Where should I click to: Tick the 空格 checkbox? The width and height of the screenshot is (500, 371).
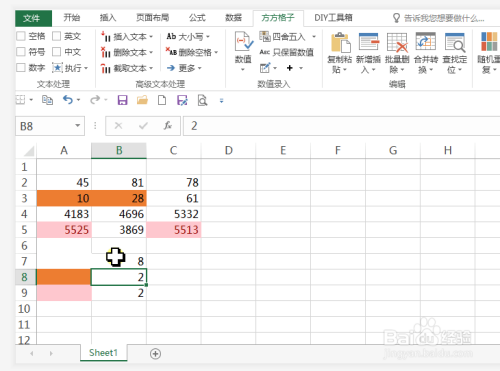tap(21, 36)
